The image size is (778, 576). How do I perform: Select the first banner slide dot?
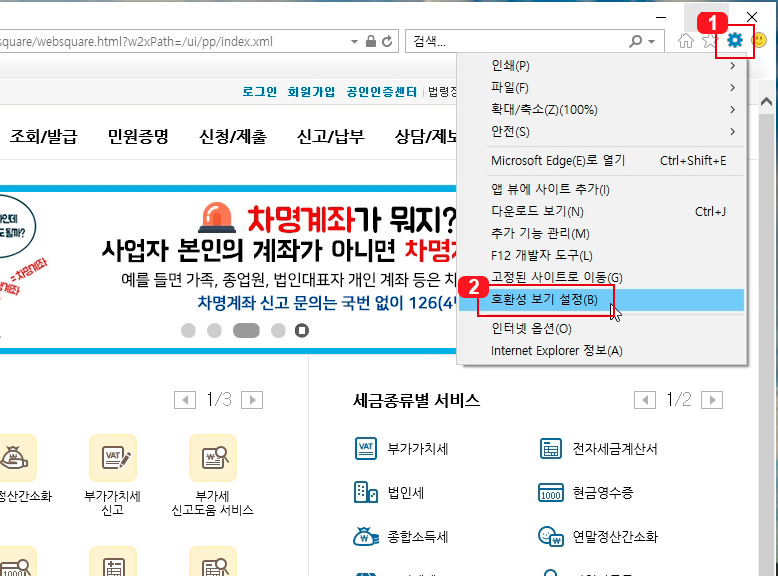188,330
